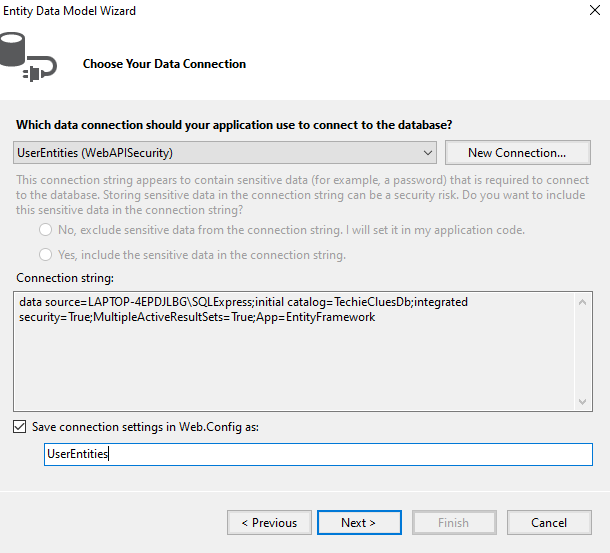
Task: Click the New Connection... button
Action: point(517,153)
